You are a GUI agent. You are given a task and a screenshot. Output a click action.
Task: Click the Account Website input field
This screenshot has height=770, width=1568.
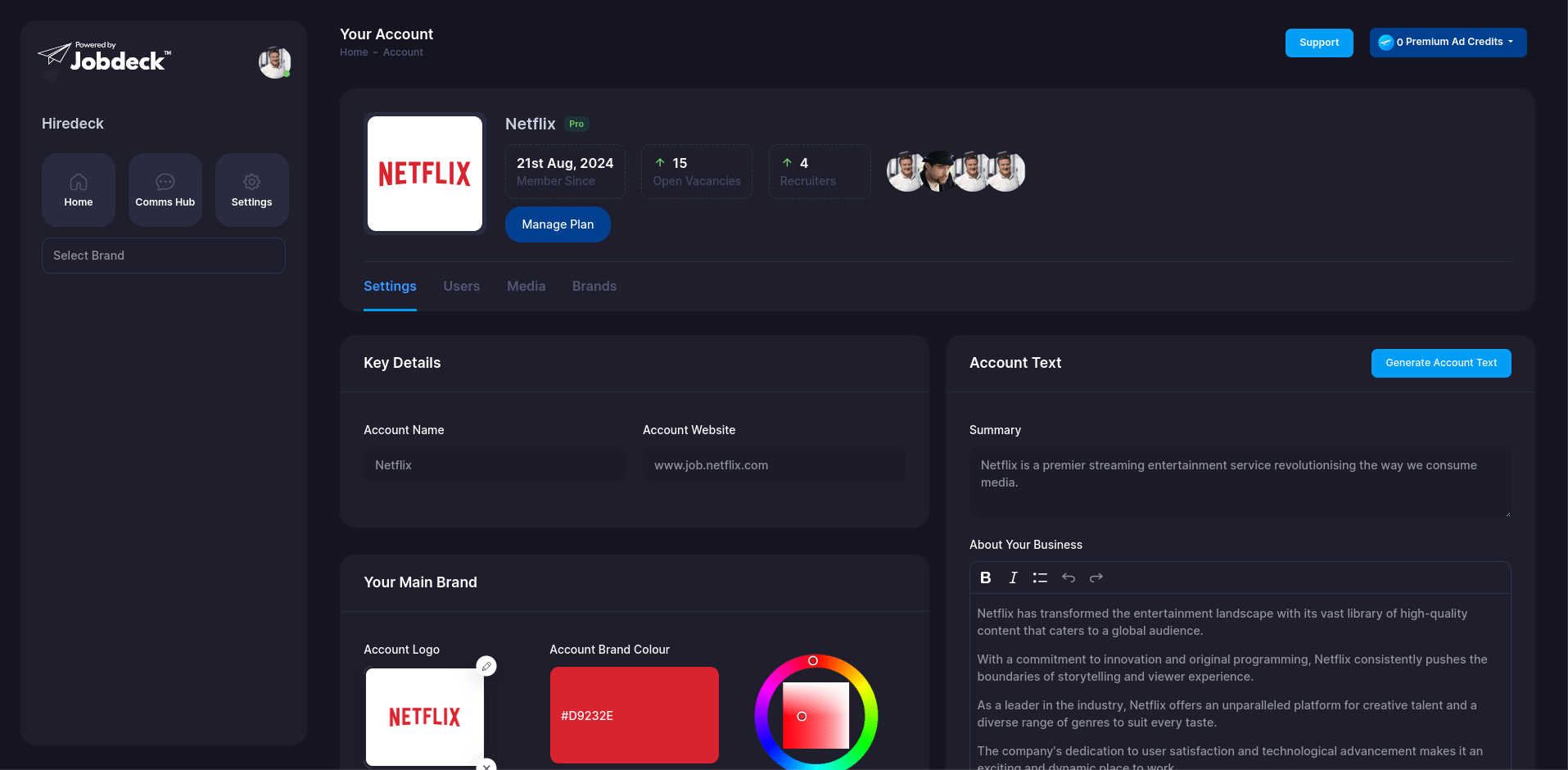click(x=774, y=465)
